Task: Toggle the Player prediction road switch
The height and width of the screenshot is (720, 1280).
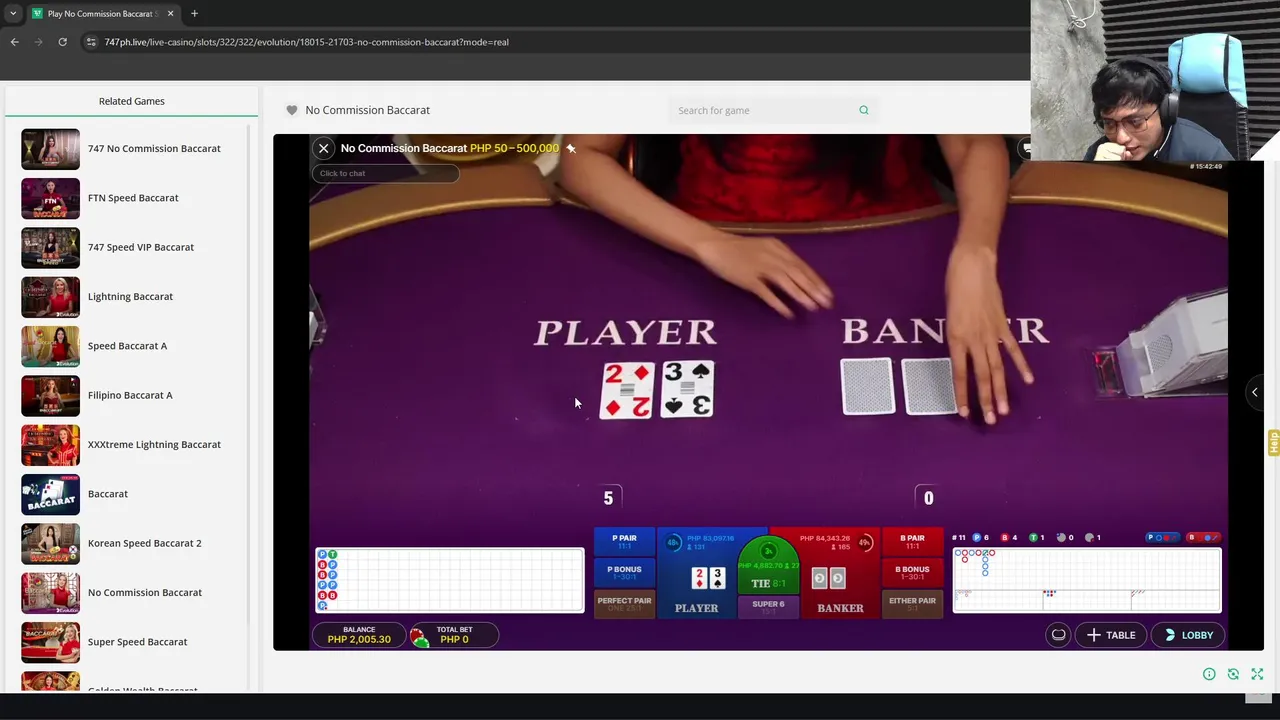Action: 1162,538
